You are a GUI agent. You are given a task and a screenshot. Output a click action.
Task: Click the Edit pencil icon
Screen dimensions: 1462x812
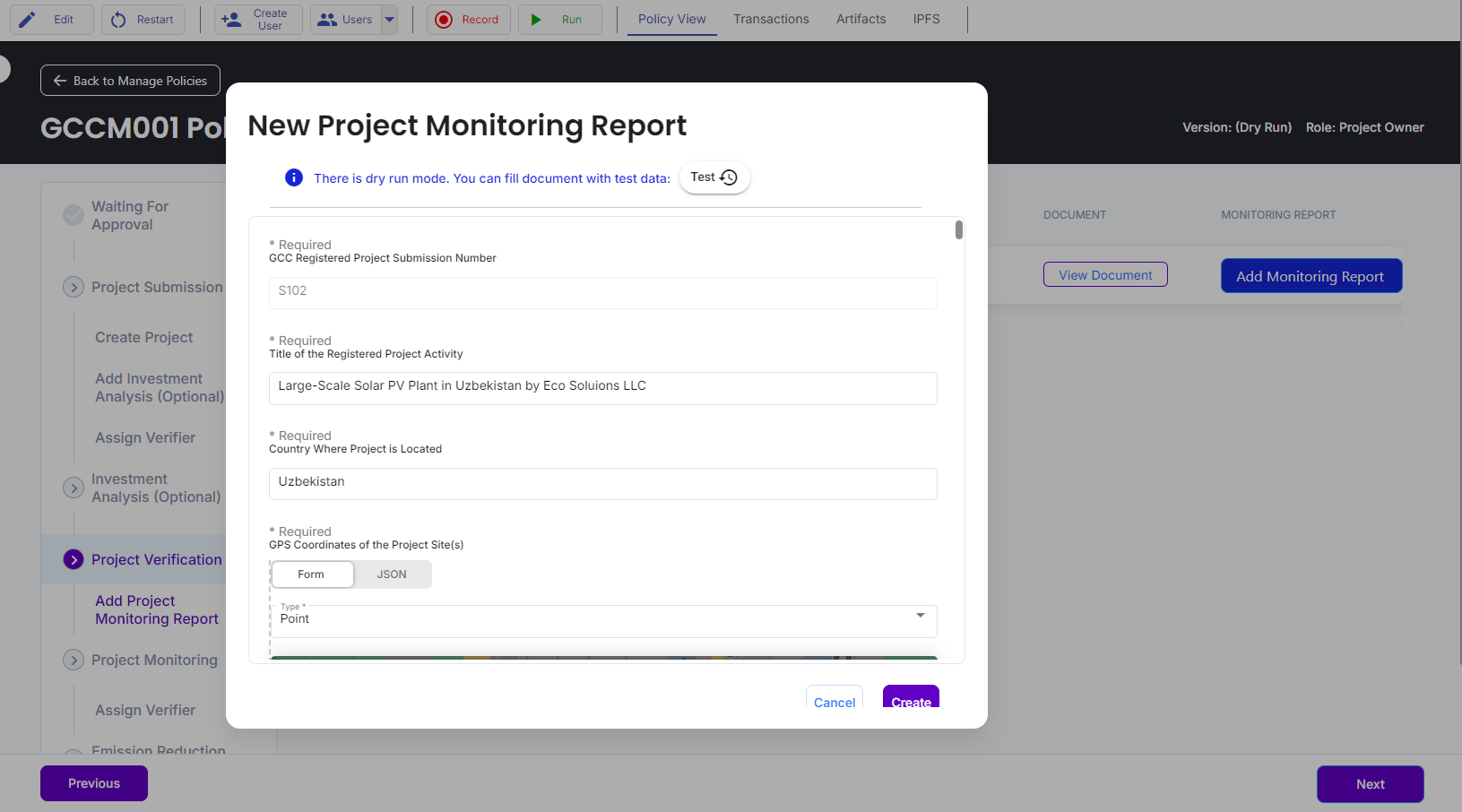[x=28, y=20]
